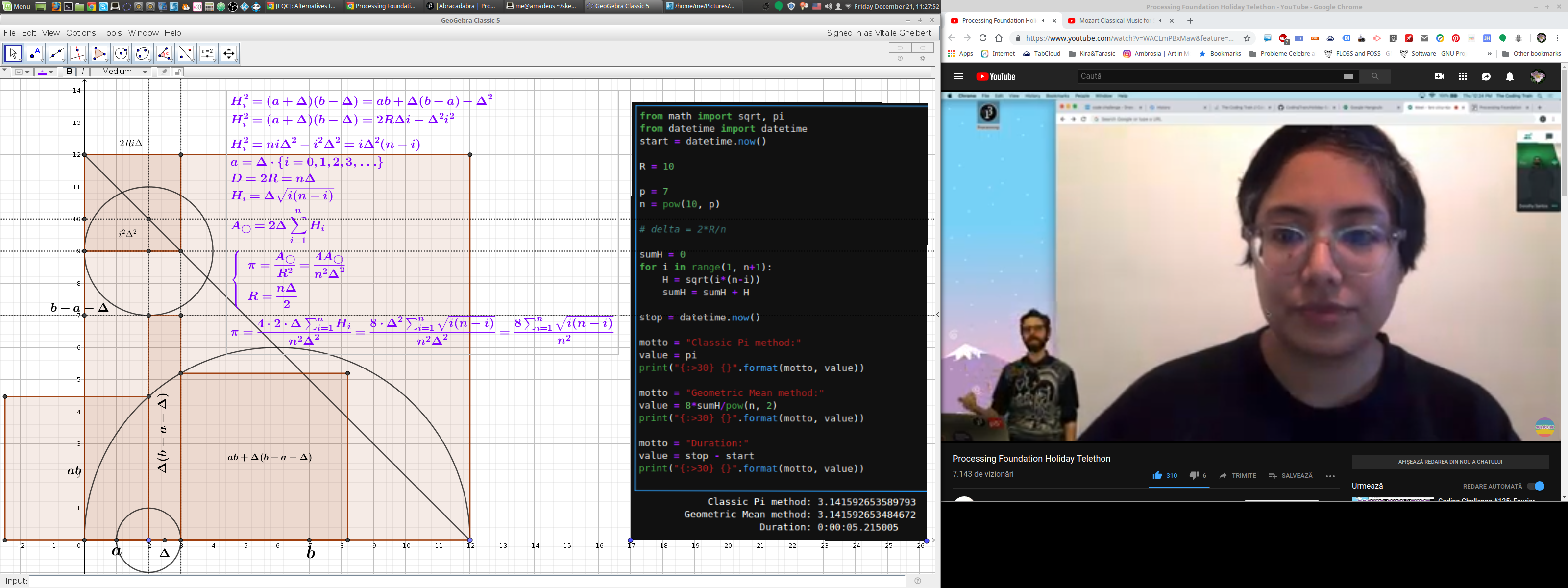Image resolution: width=1568 pixels, height=588 pixels.
Task: Open the YouTube notifications bell
Action: coord(1510,77)
